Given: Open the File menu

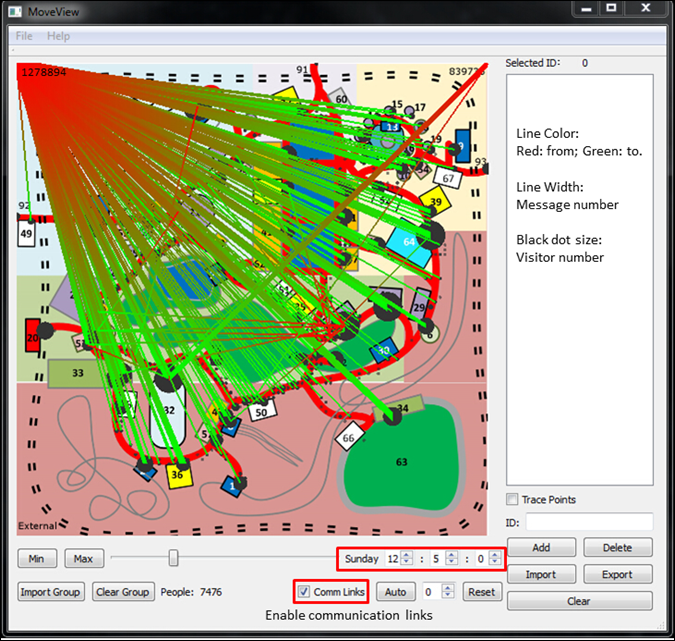Looking at the screenshot, I should [x=24, y=36].
